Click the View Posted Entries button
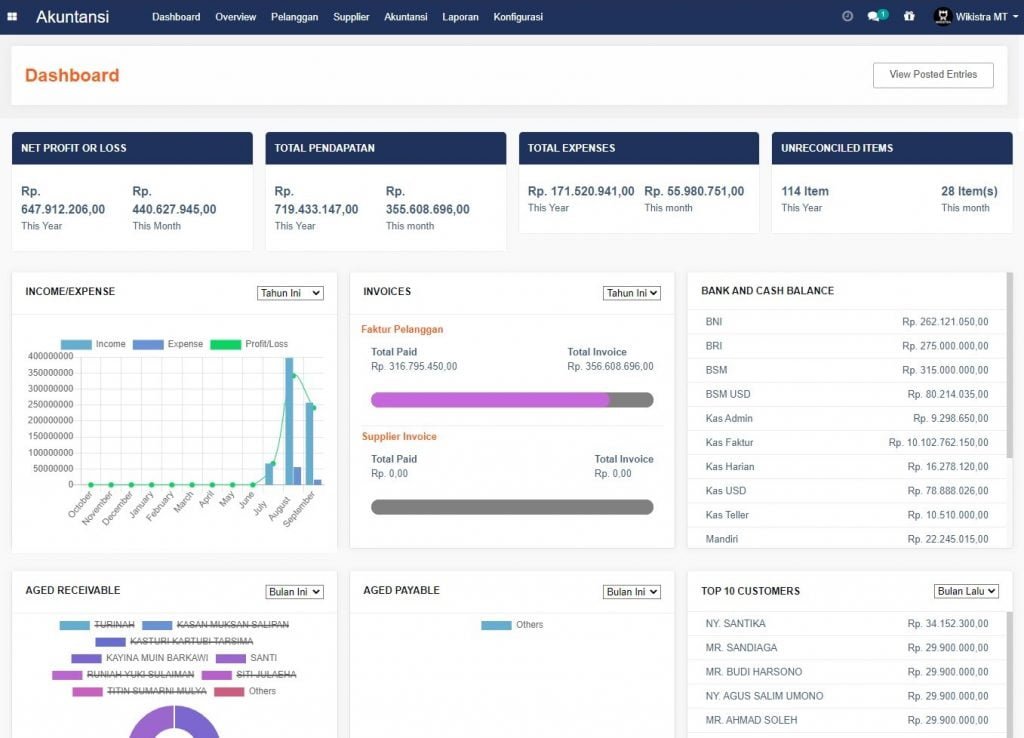 (932, 75)
